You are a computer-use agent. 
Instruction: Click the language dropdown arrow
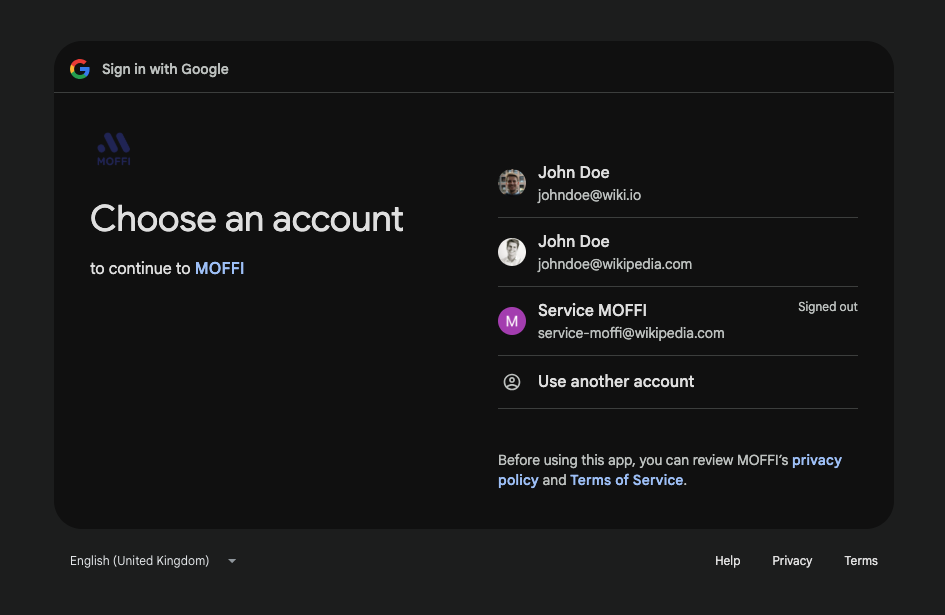click(x=232, y=561)
